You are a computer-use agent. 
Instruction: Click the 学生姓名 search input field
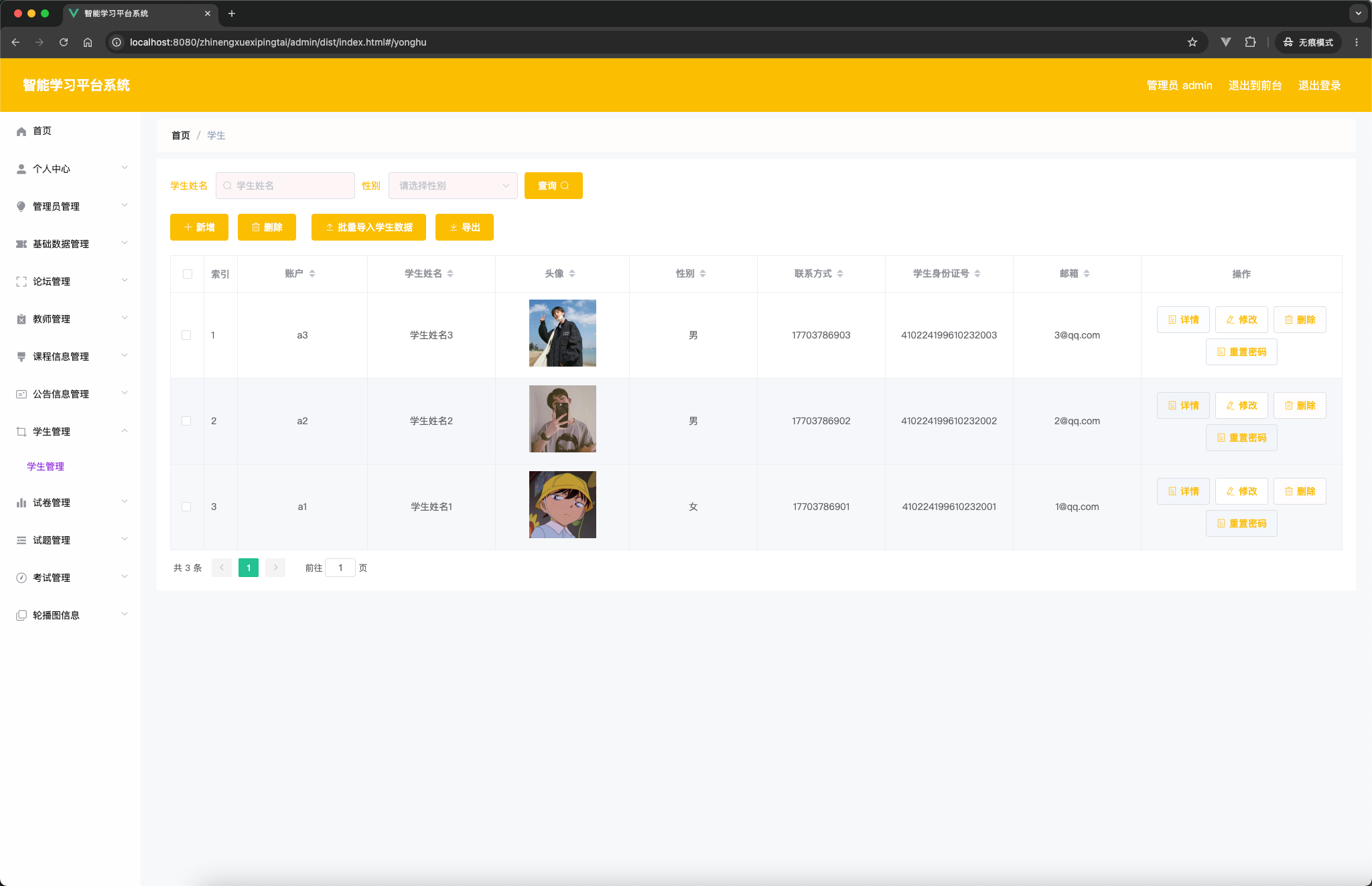click(x=285, y=186)
